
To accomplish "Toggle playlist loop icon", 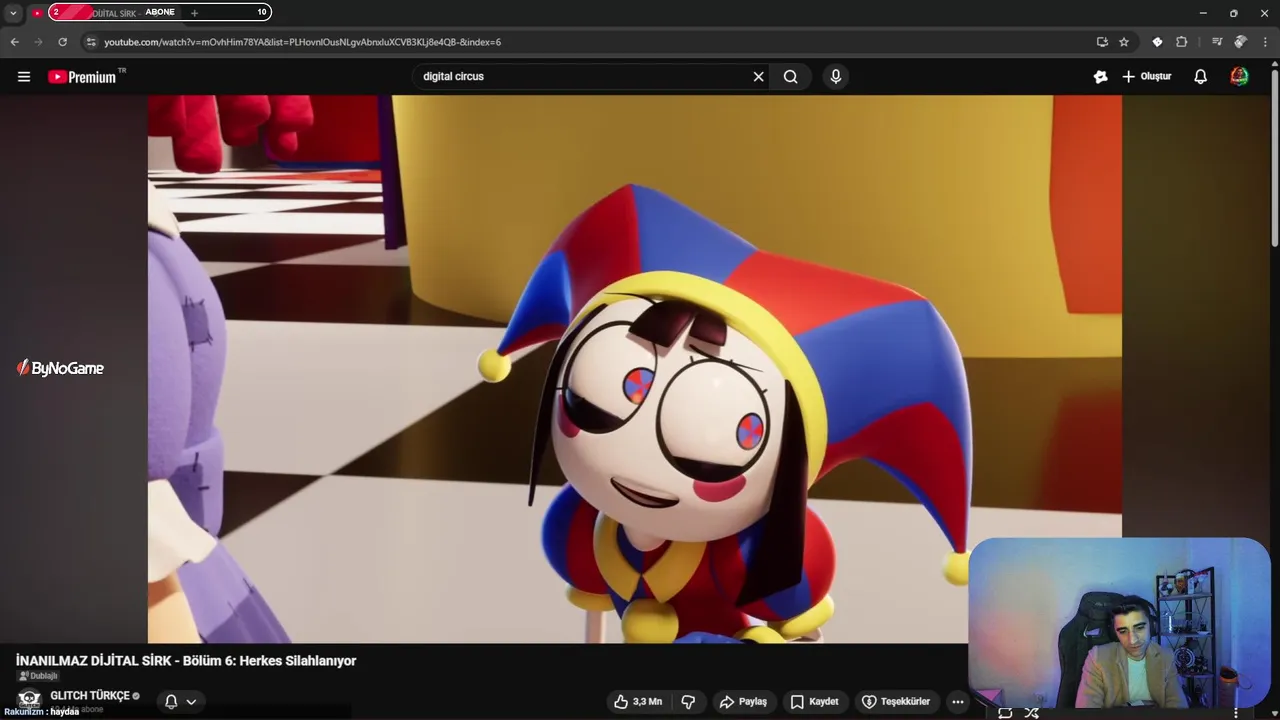I will (1005, 713).
